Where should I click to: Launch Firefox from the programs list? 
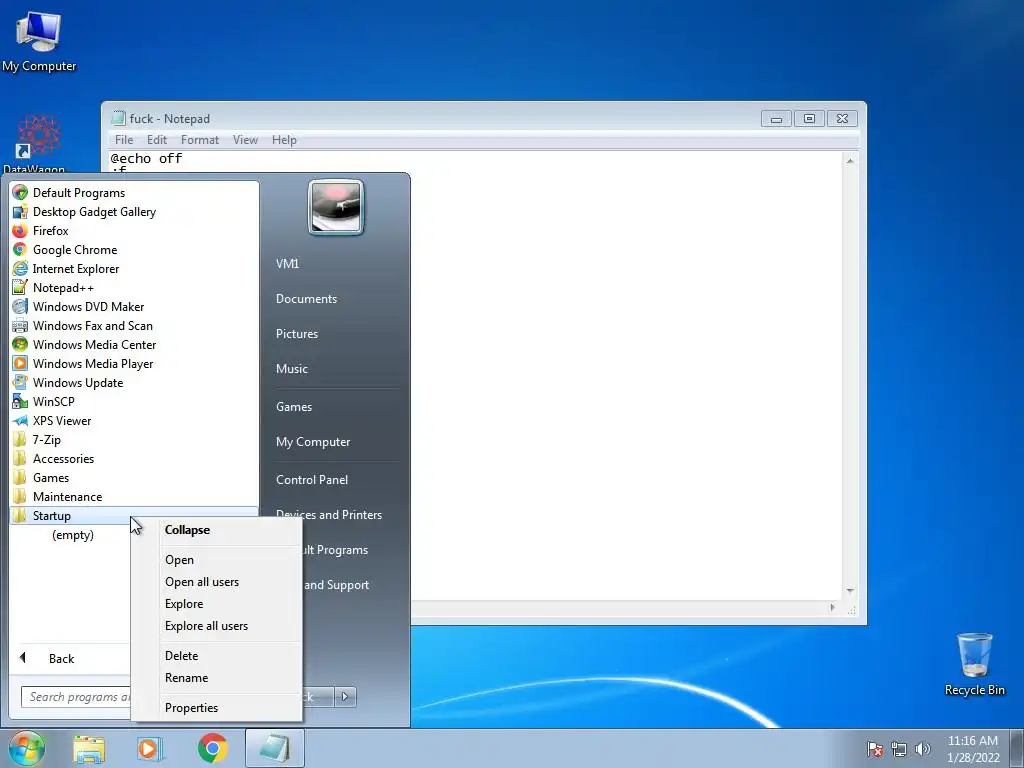[x=134, y=231]
